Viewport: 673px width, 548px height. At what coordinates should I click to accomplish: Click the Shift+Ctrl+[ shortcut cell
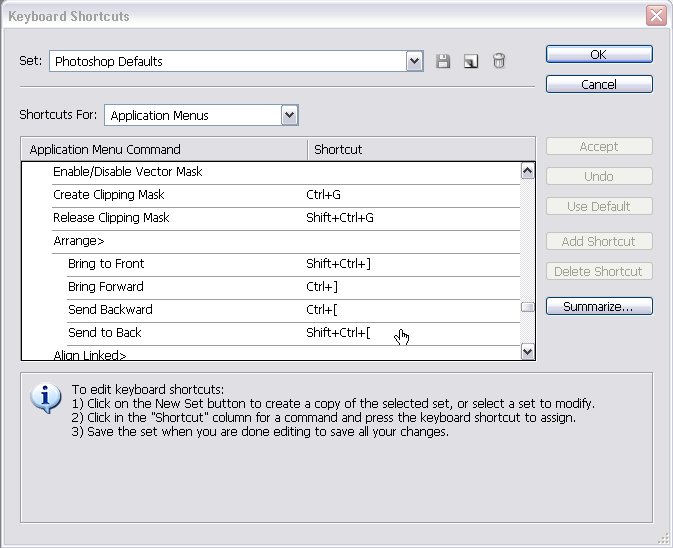point(338,333)
